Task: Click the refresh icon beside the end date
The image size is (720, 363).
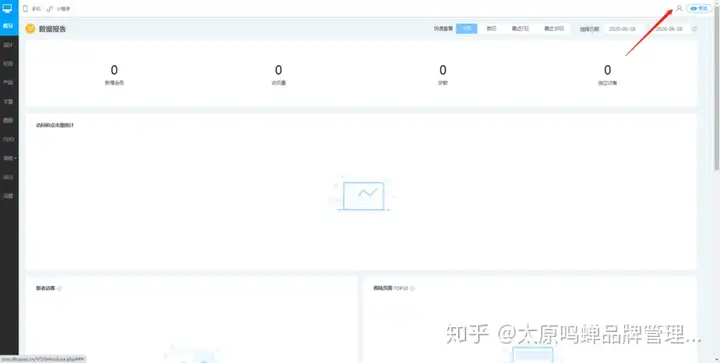Action: pyautogui.click(x=694, y=29)
